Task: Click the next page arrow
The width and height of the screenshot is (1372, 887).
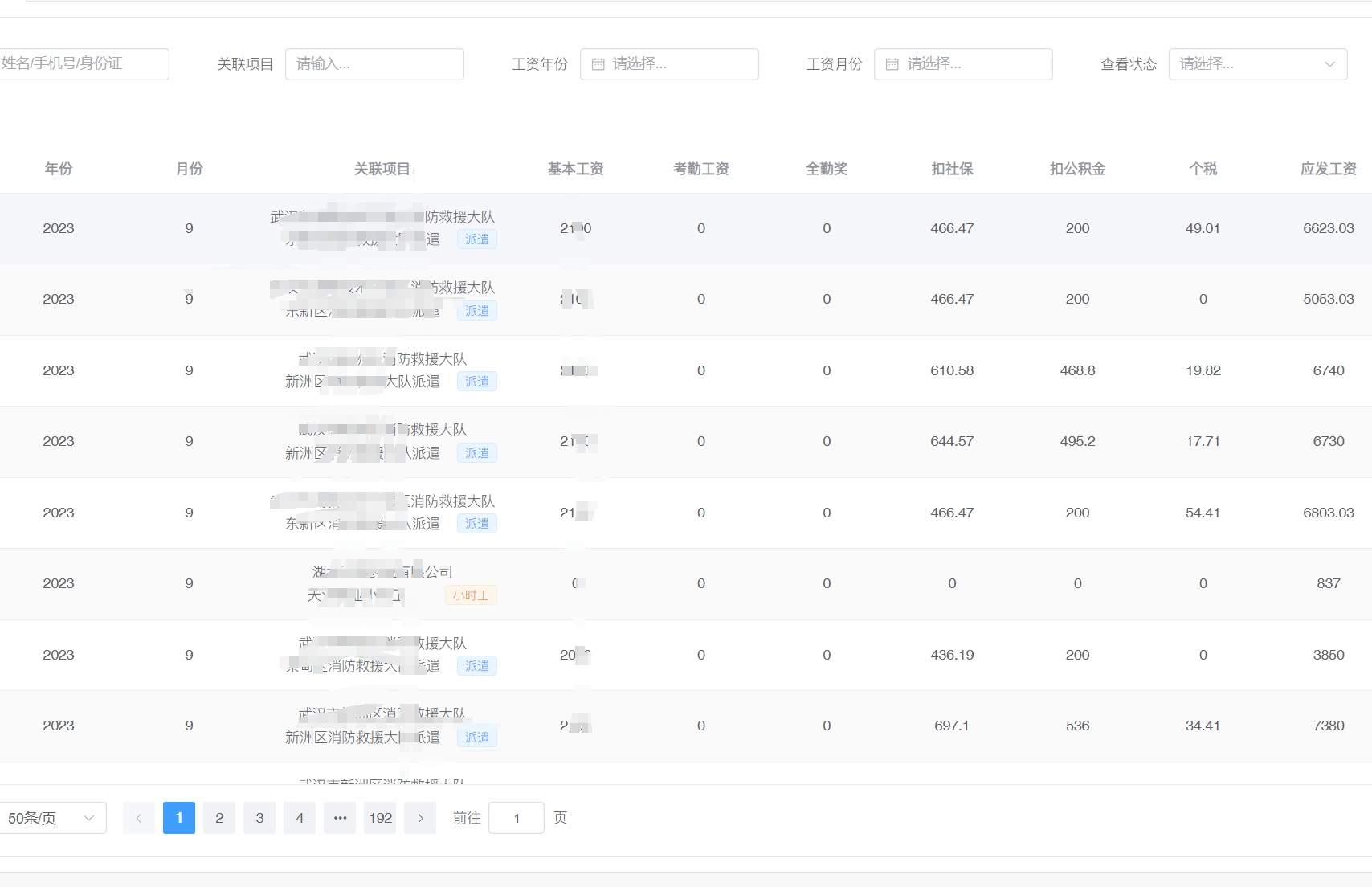Action: 420,818
